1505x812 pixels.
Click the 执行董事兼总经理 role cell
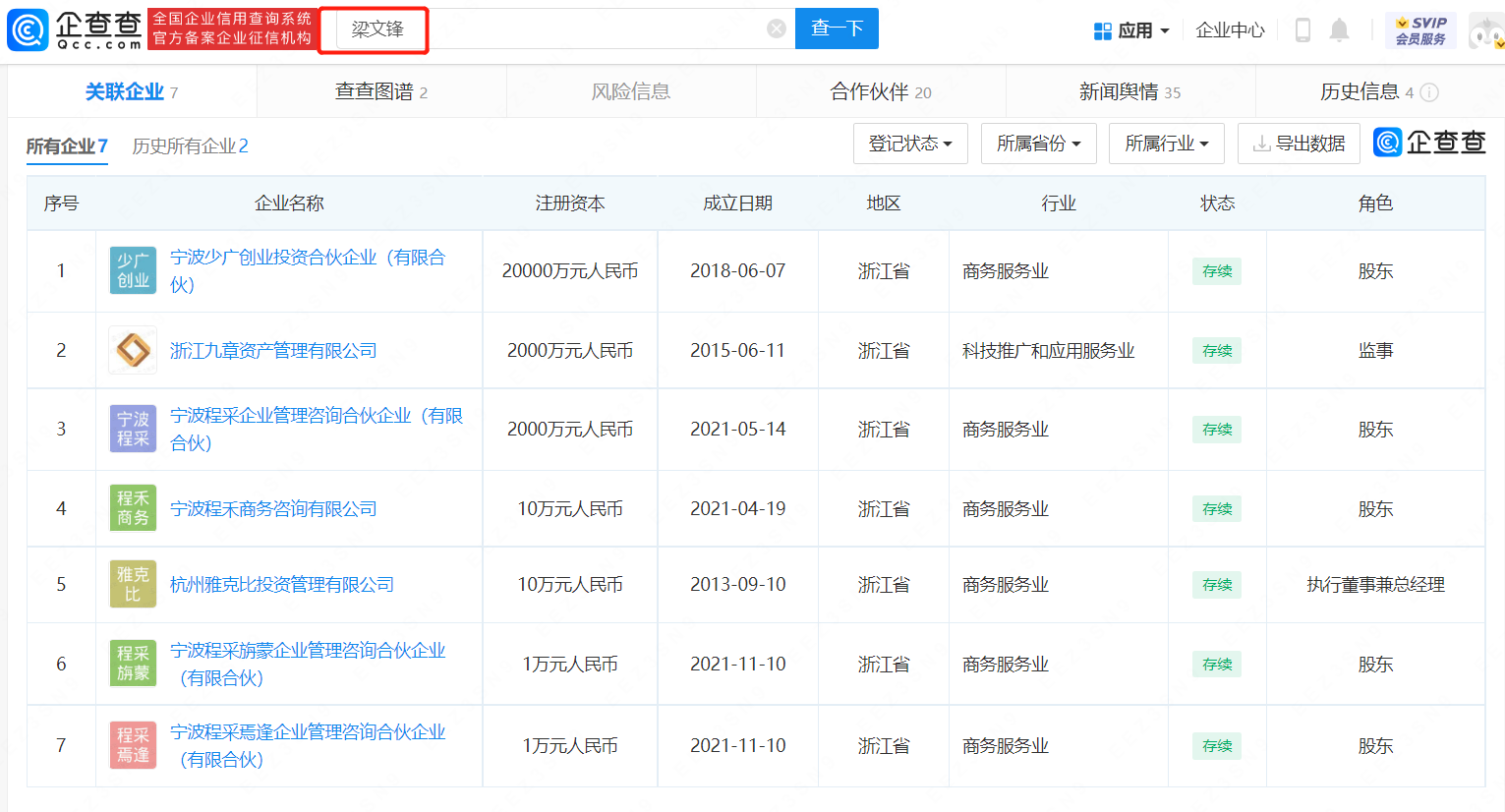[1375, 584]
